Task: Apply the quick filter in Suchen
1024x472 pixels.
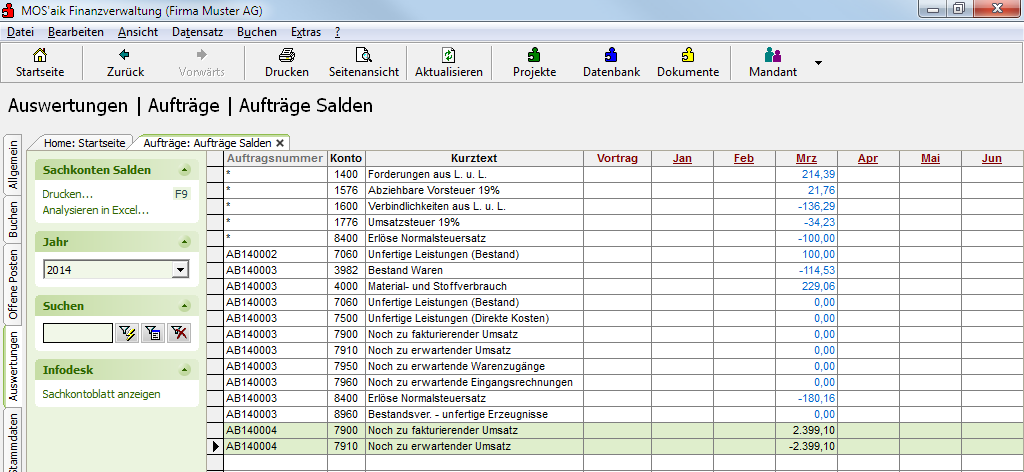Action: point(125,333)
